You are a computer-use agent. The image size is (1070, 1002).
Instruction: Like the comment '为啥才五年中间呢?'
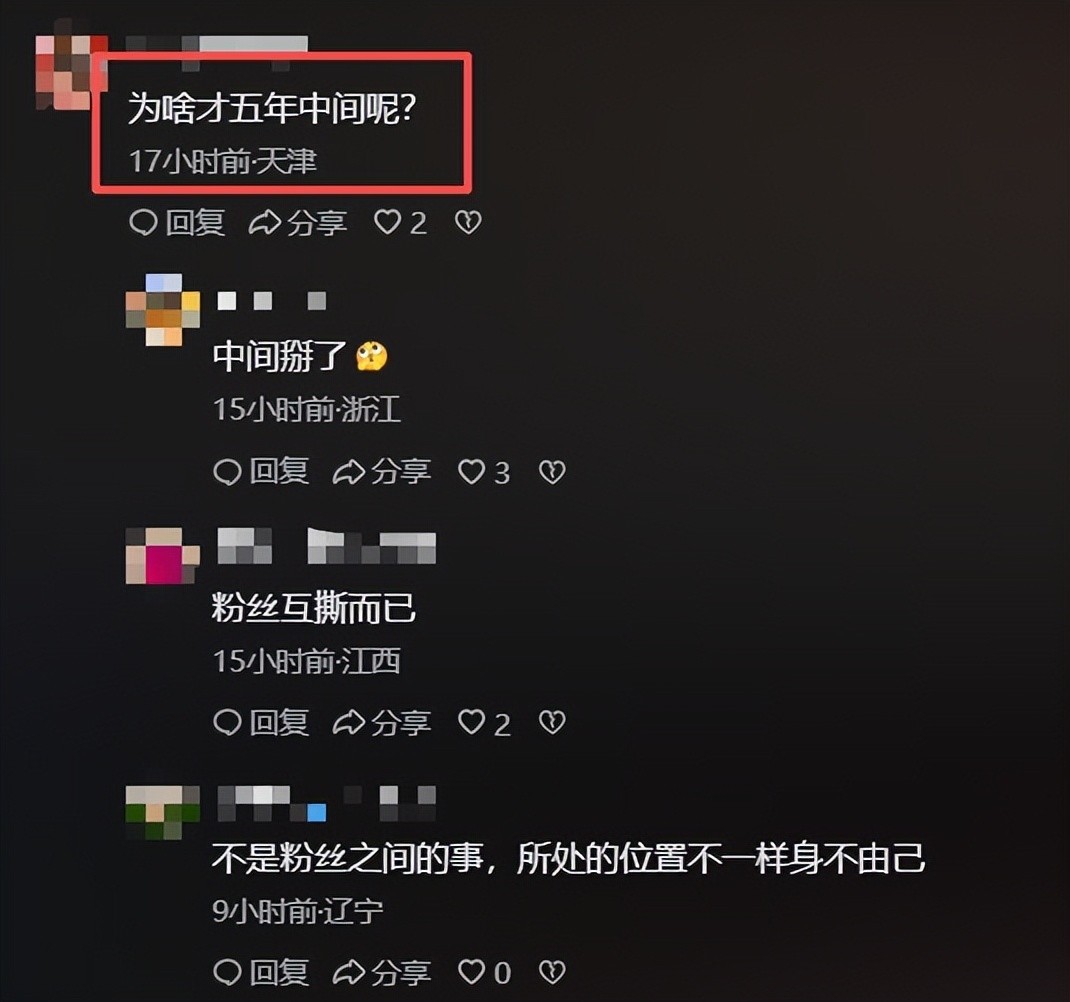(388, 223)
